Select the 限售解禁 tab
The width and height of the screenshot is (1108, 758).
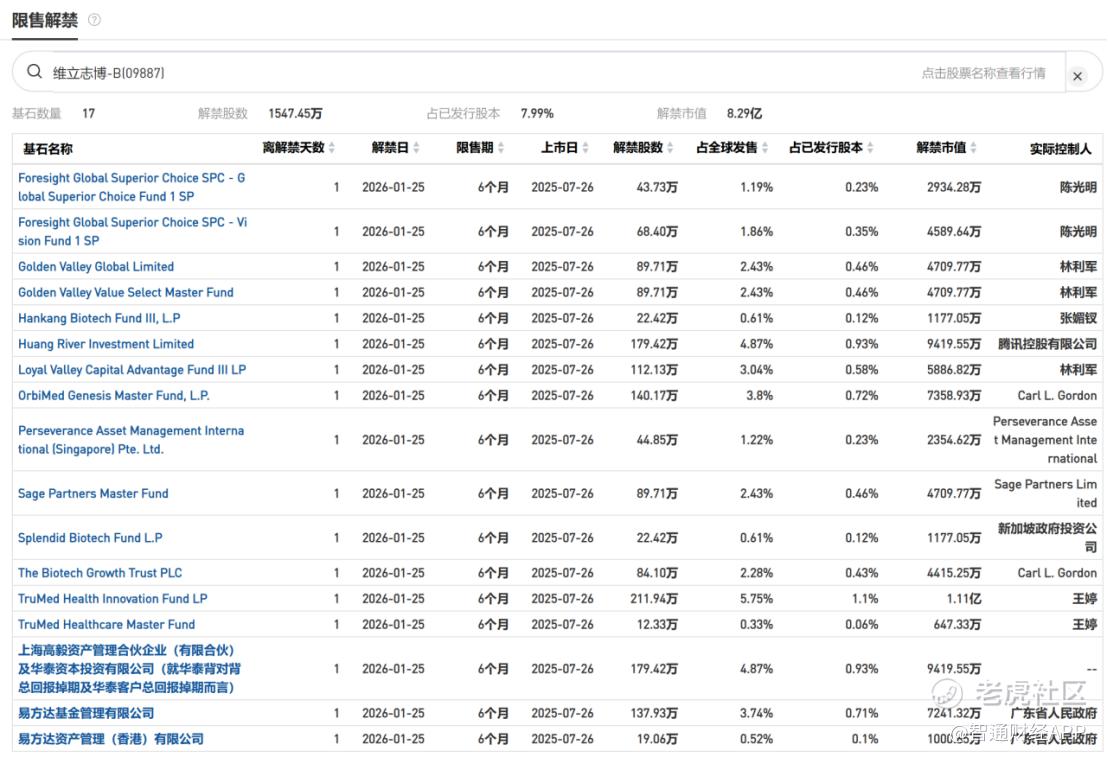[x=41, y=20]
